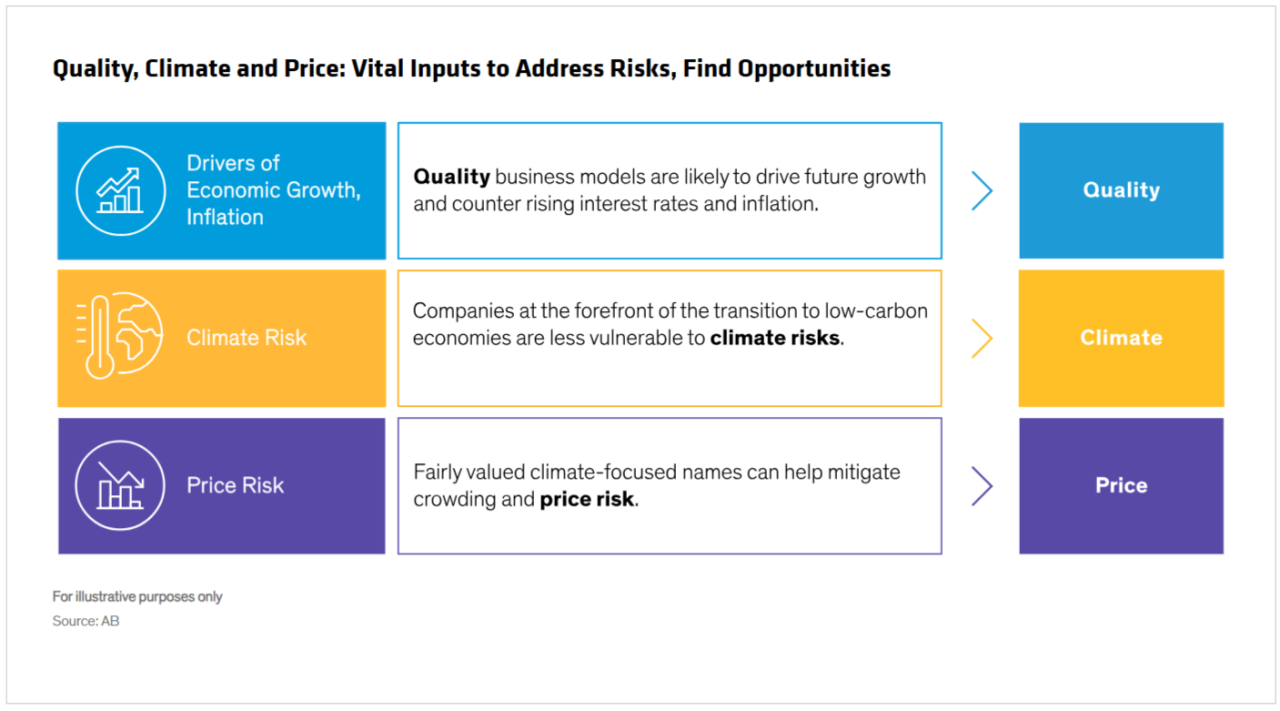Click the 'For illustrative purposes only' note
The image size is (1280, 711).
[x=137, y=596]
